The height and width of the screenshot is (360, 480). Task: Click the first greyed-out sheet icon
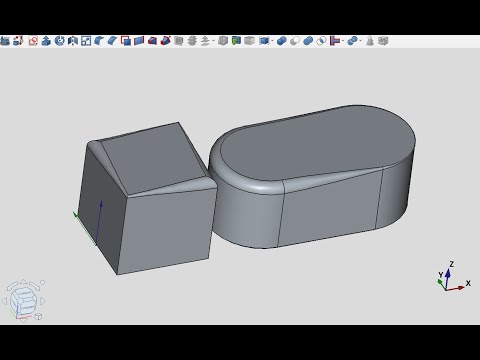click(x=179, y=41)
